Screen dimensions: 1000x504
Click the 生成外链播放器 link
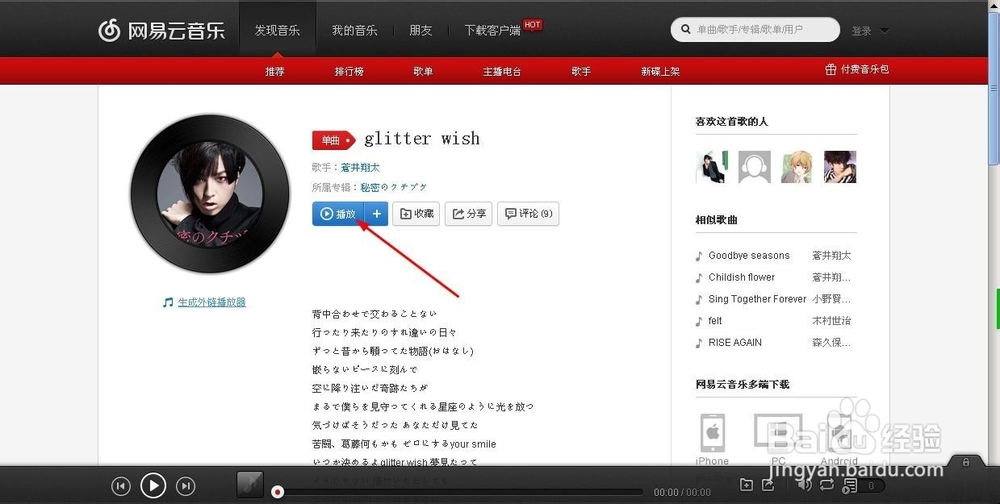click(212, 302)
